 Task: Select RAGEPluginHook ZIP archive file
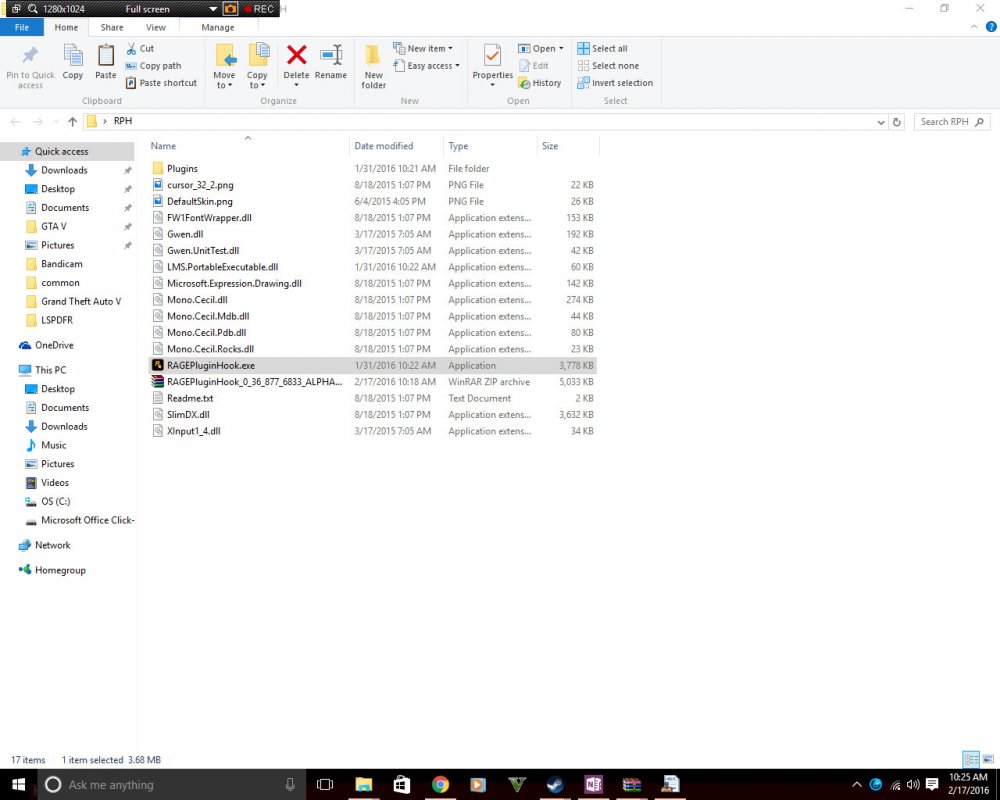(x=372, y=382)
